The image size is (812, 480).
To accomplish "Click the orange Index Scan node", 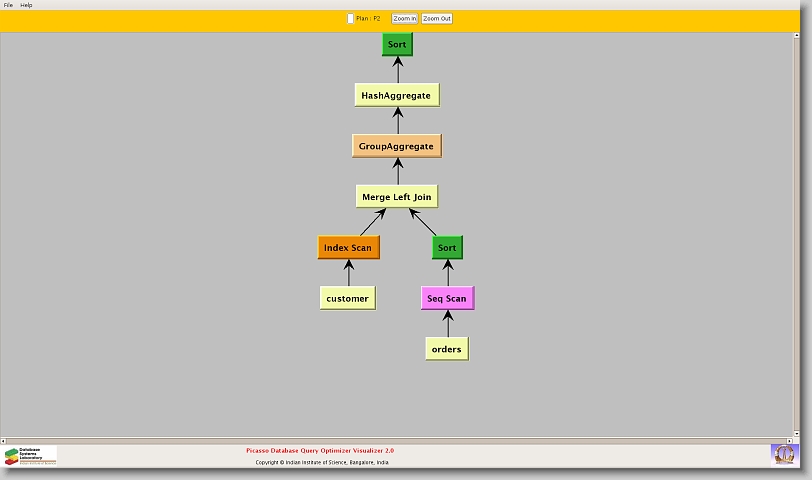I will pyautogui.click(x=348, y=247).
